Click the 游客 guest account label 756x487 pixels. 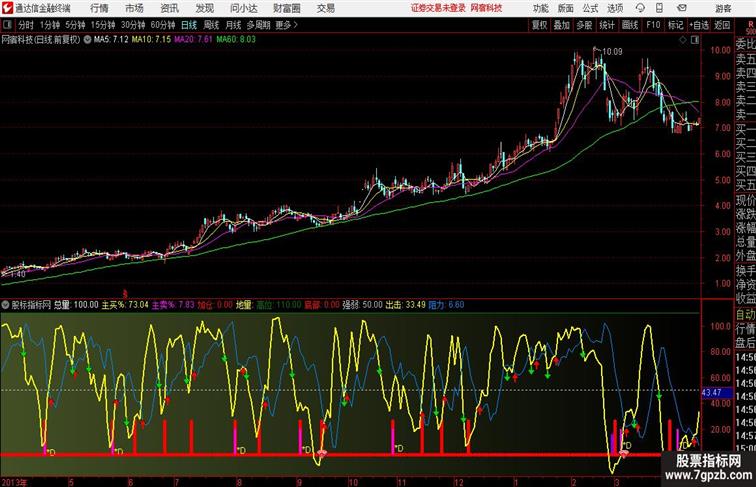[723, 8]
